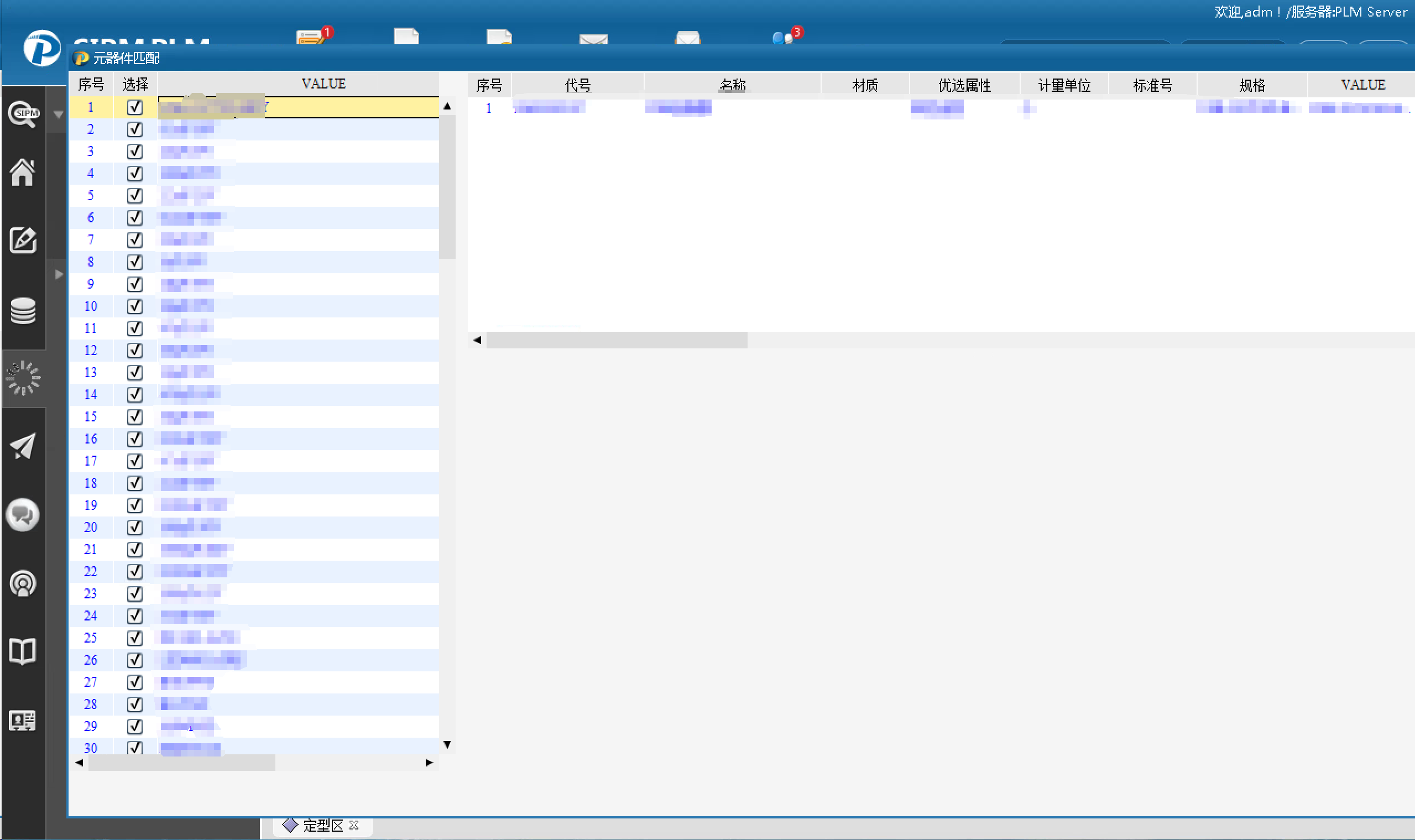Open the database stack sidebar icon
The image size is (1415, 840).
click(x=23, y=311)
